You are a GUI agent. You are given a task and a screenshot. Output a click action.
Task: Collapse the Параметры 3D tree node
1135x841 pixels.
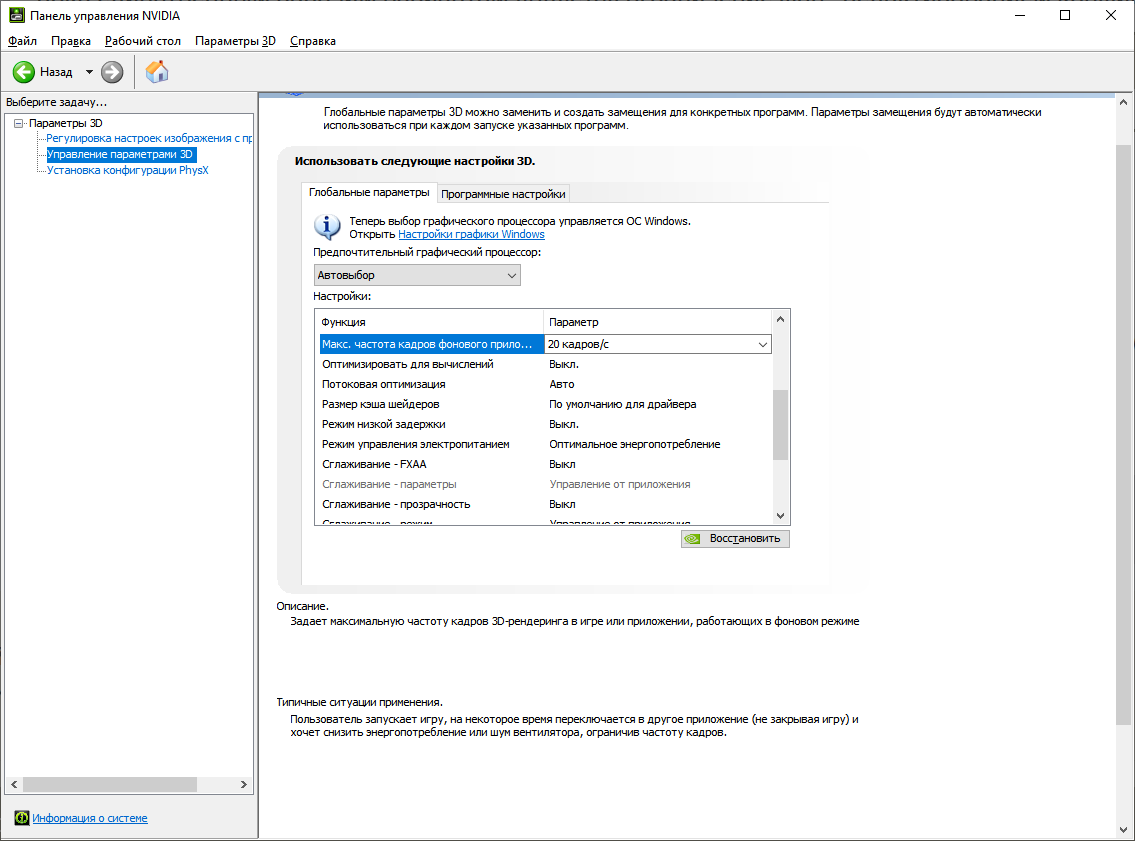click(19, 123)
